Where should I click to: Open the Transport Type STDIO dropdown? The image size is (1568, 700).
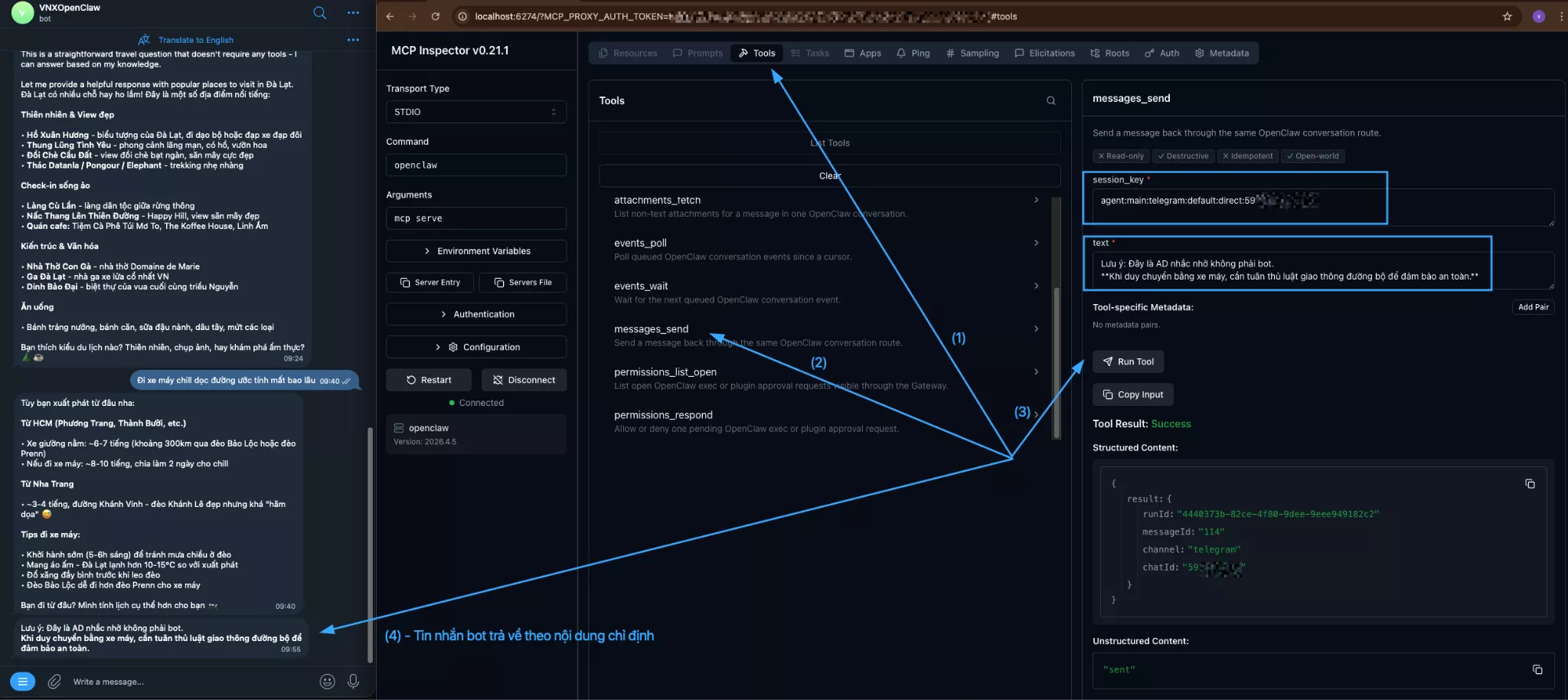click(x=475, y=112)
